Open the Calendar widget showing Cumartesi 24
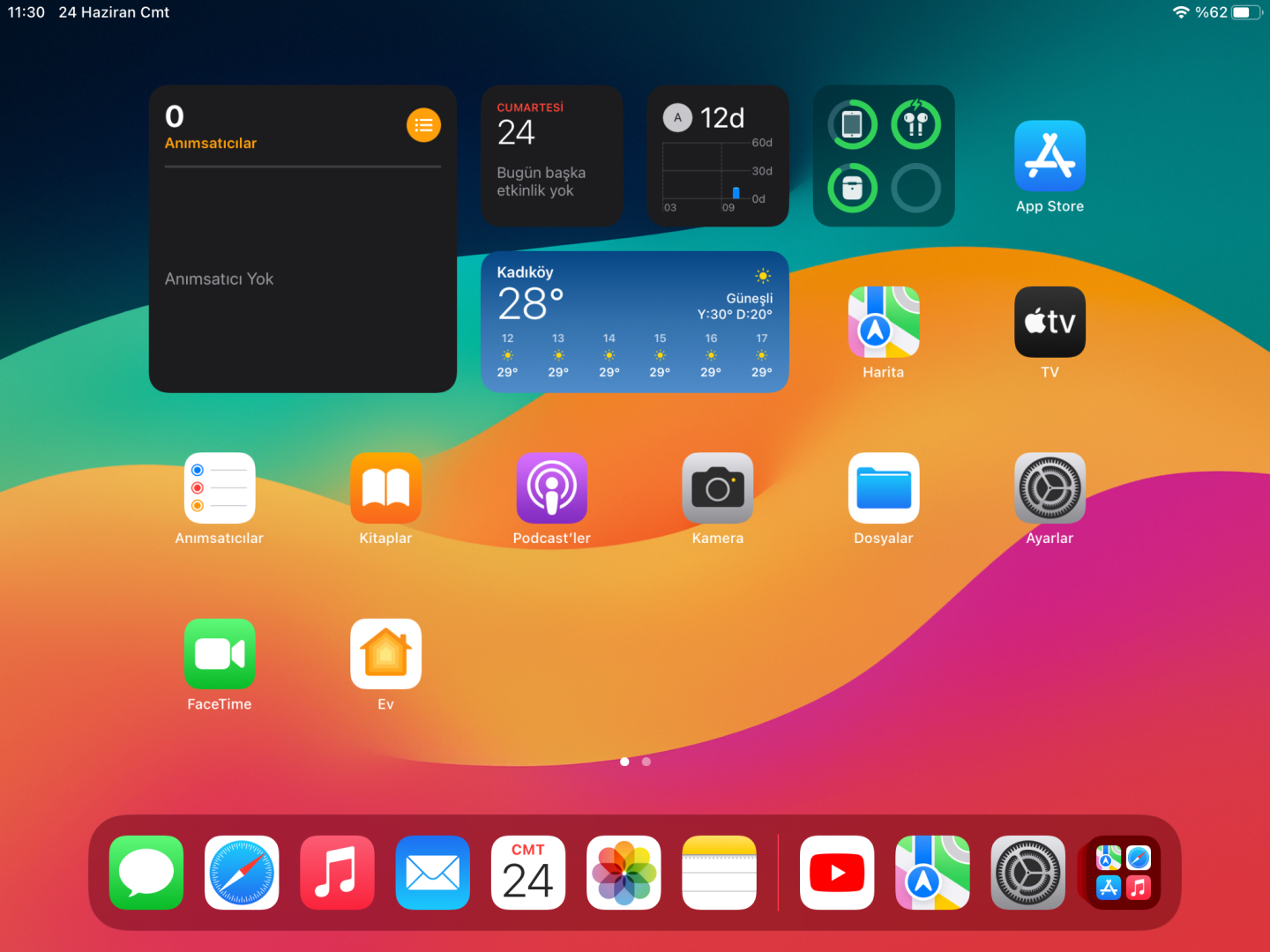 [x=552, y=156]
